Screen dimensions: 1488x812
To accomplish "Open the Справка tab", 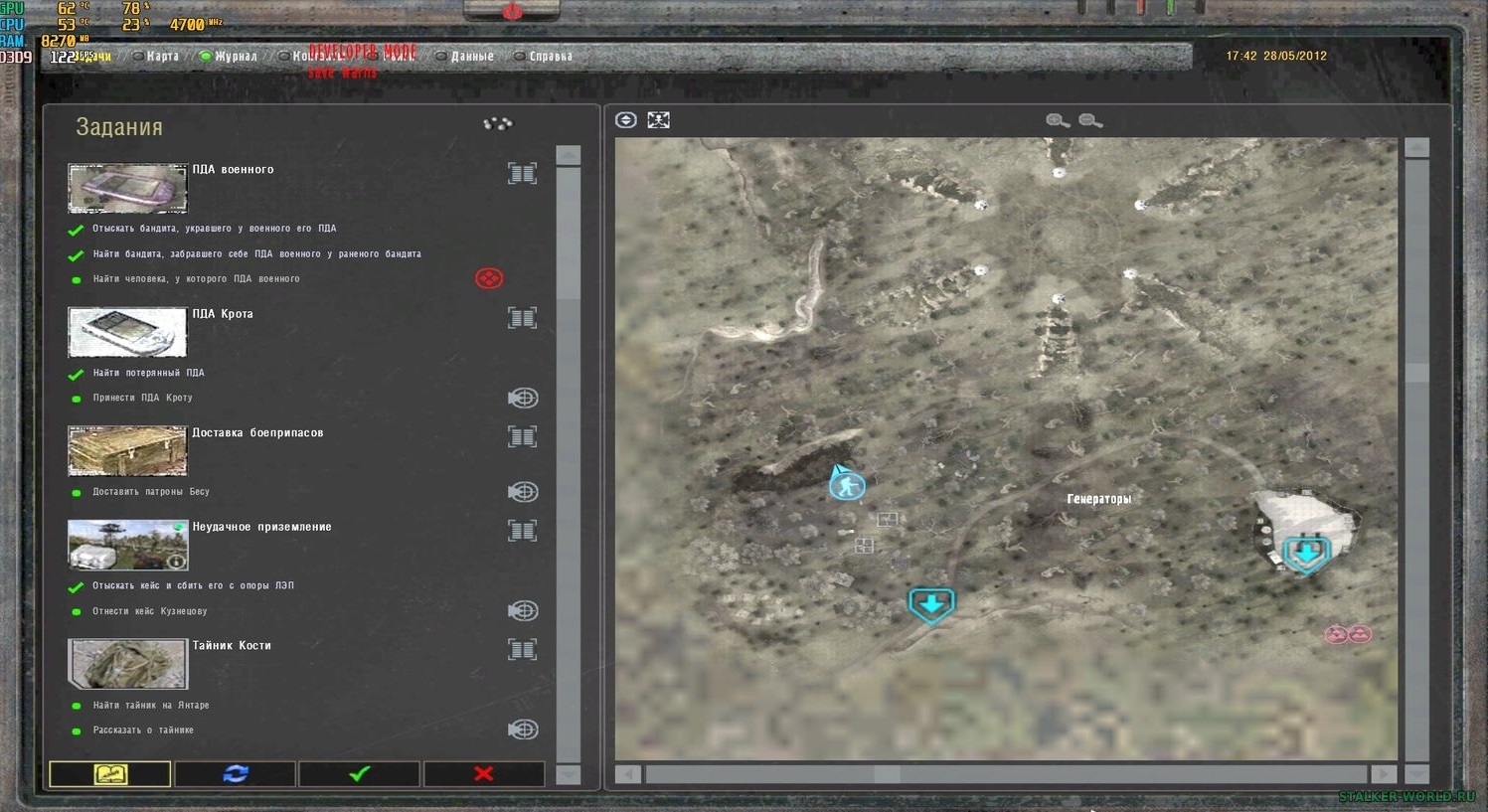I will [544, 56].
